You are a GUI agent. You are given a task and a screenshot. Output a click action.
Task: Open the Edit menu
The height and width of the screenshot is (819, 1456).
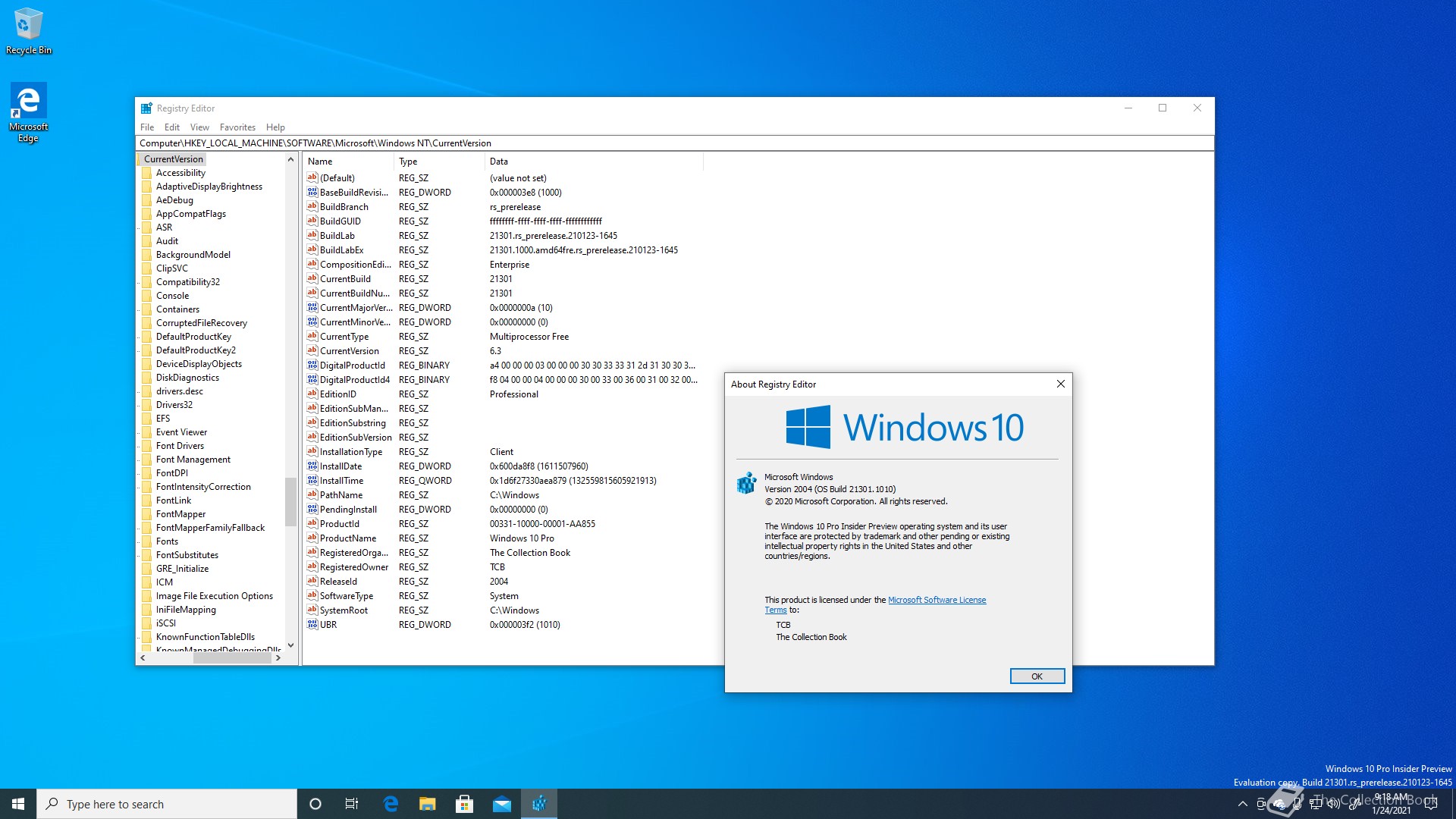coord(172,127)
